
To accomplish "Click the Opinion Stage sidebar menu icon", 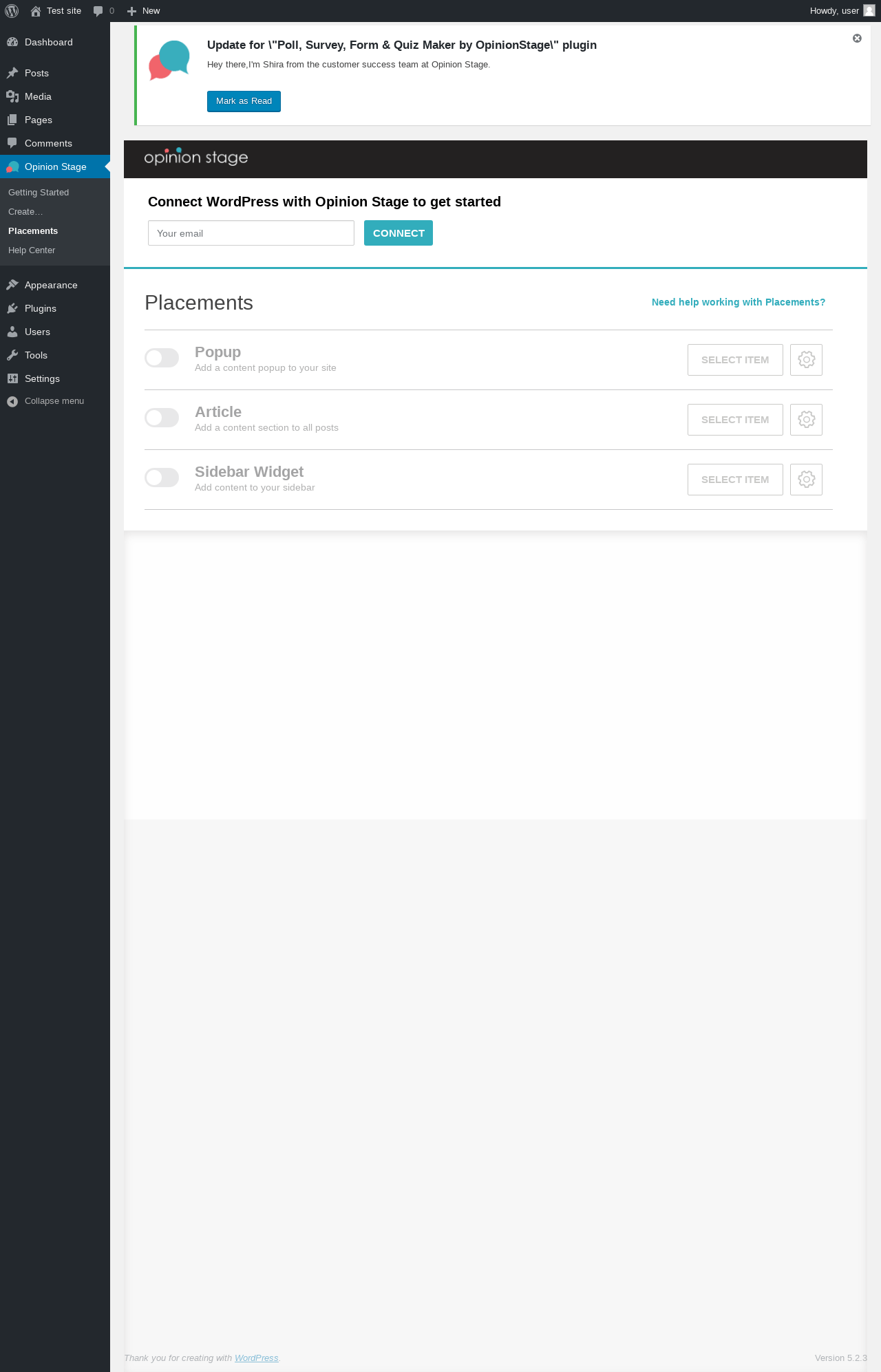I will pos(12,167).
